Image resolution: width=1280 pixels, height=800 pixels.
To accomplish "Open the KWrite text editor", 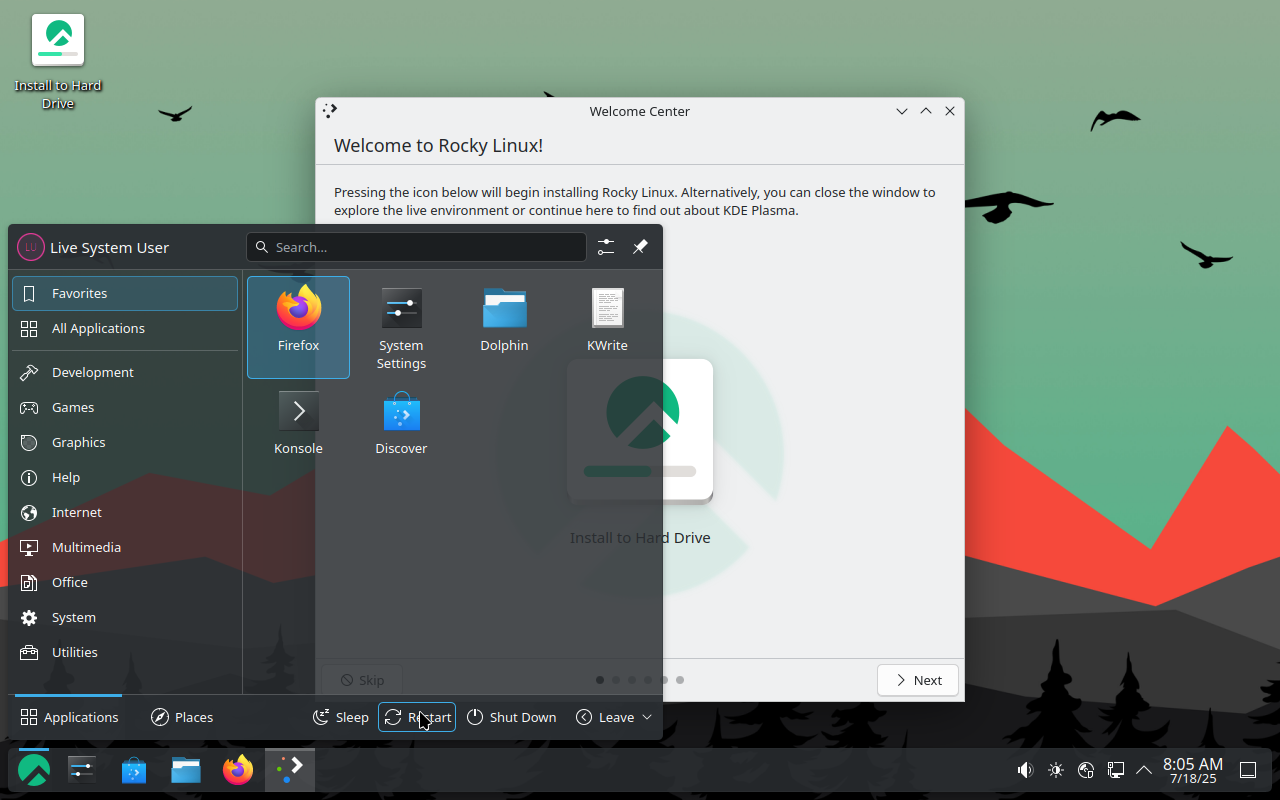I will tap(607, 327).
